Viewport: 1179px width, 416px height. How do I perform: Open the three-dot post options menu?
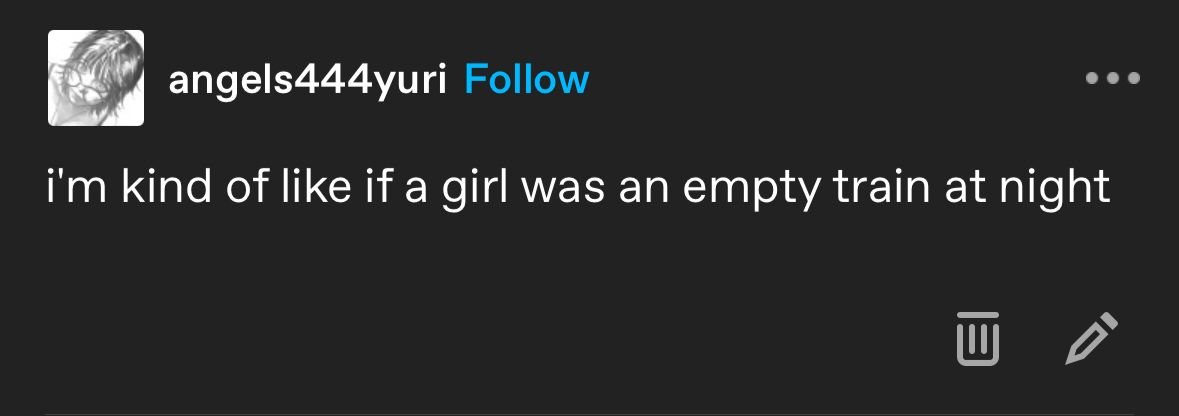tap(1113, 78)
